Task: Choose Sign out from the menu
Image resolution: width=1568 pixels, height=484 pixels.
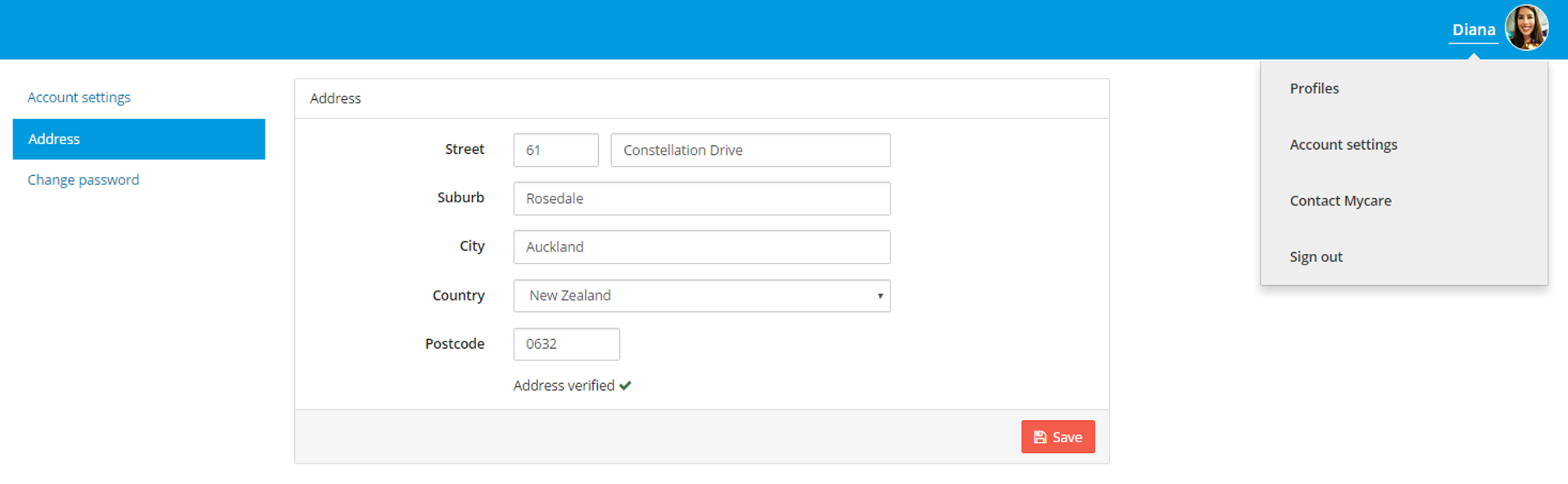Action: (x=1316, y=257)
